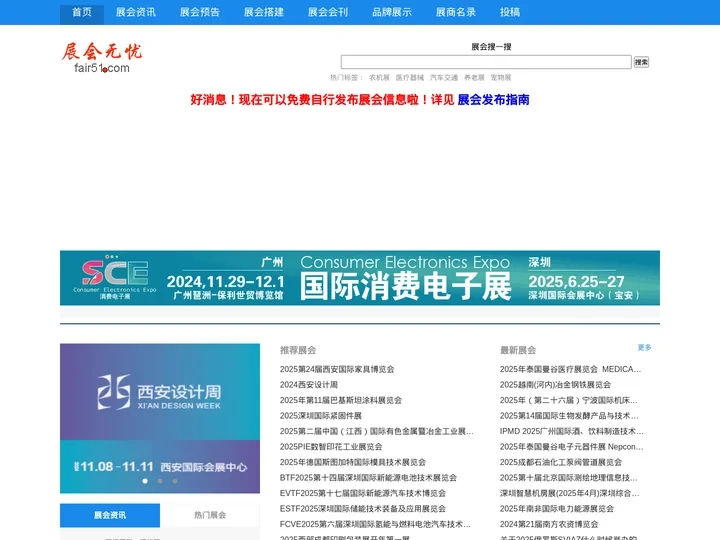
Task: Open 2025年（第二十六届）宁波国际机床 link
Action: pyautogui.click(x=568, y=400)
